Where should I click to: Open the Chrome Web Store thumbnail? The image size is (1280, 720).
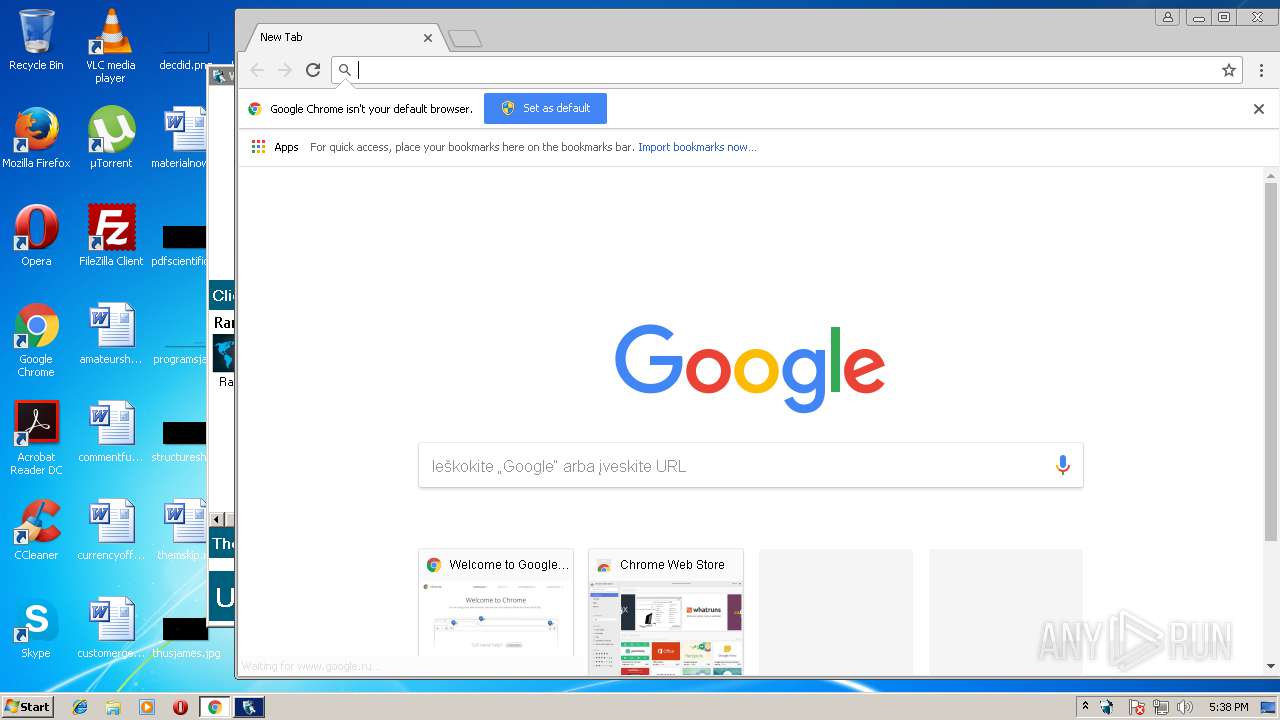(x=666, y=612)
